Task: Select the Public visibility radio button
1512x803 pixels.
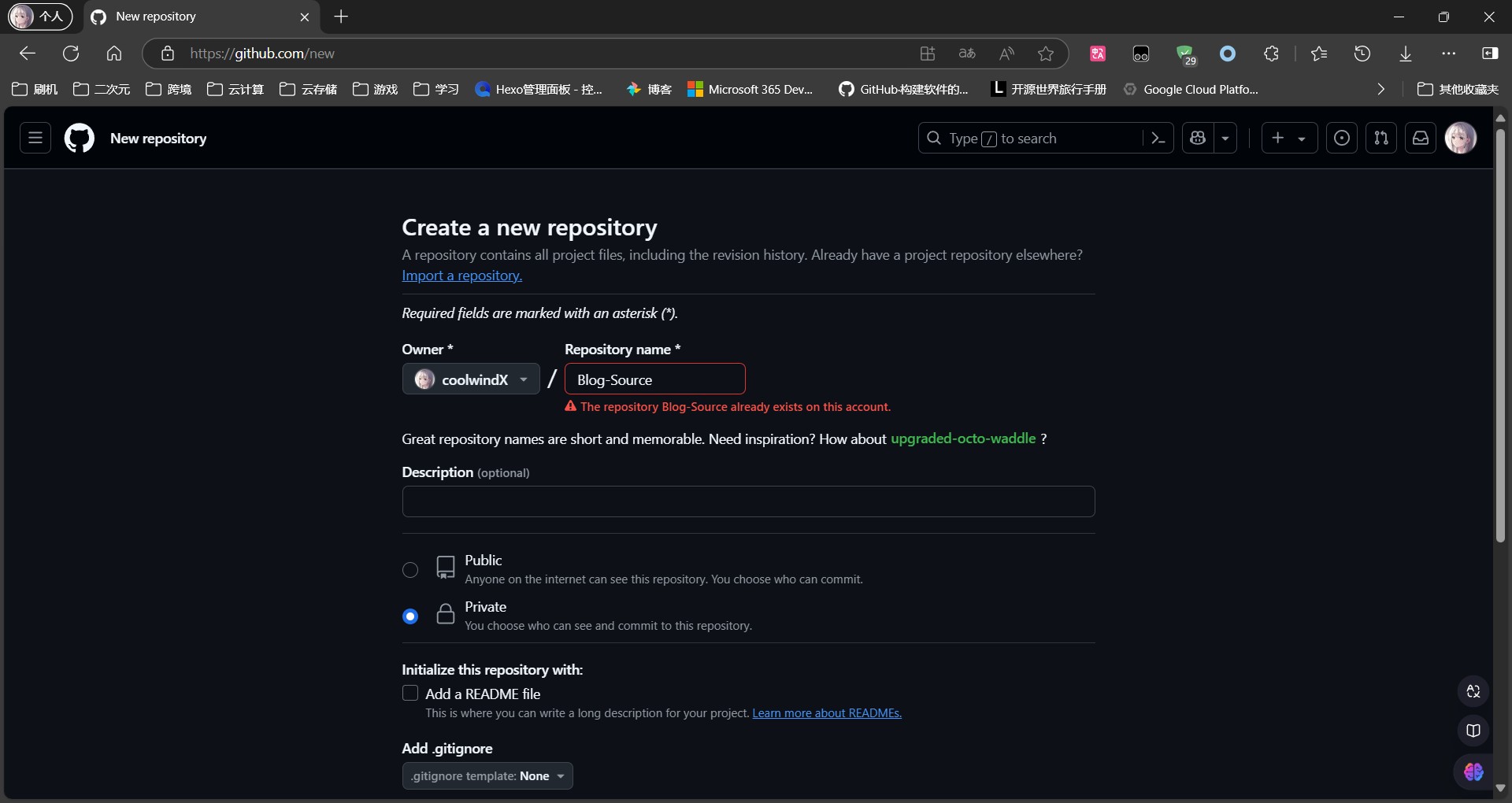Action: click(x=410, y=570)
